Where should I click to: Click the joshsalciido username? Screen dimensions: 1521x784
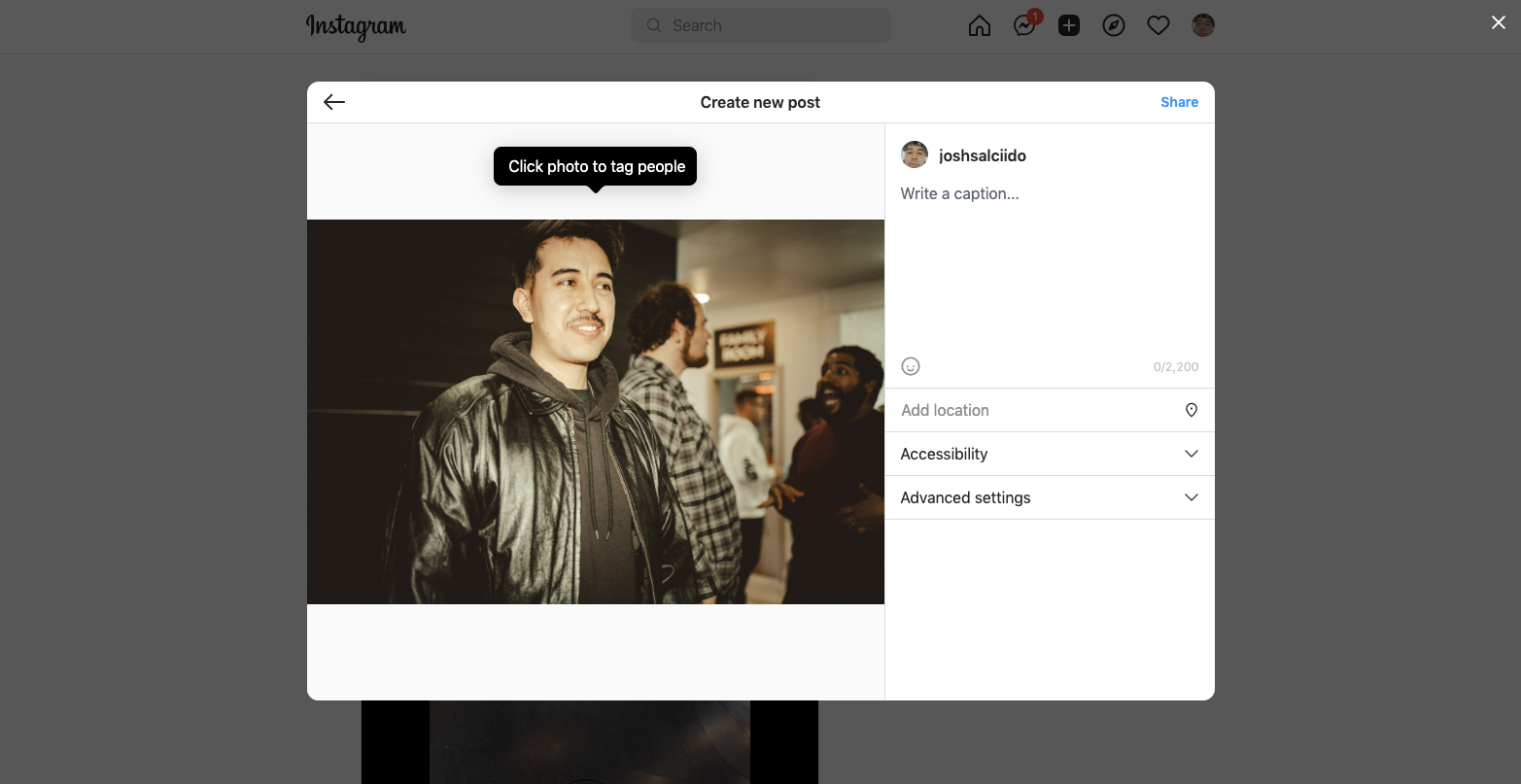click(x=983, y=155)
